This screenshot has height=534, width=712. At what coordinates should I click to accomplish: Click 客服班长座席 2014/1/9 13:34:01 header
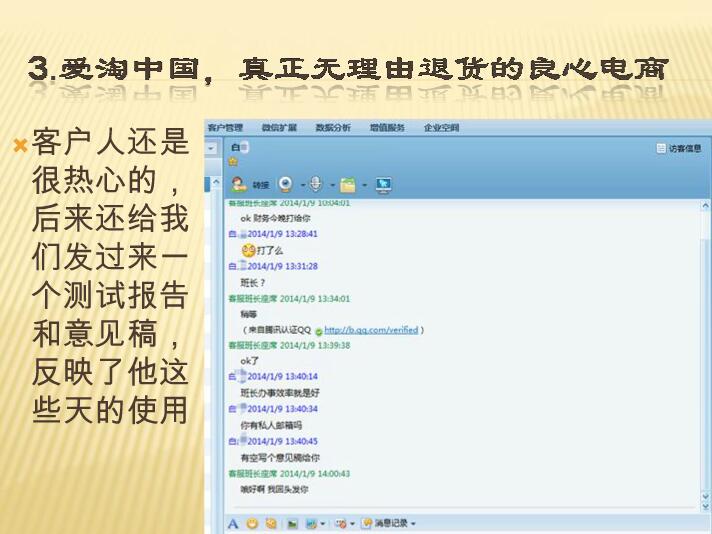click(289, 298)
